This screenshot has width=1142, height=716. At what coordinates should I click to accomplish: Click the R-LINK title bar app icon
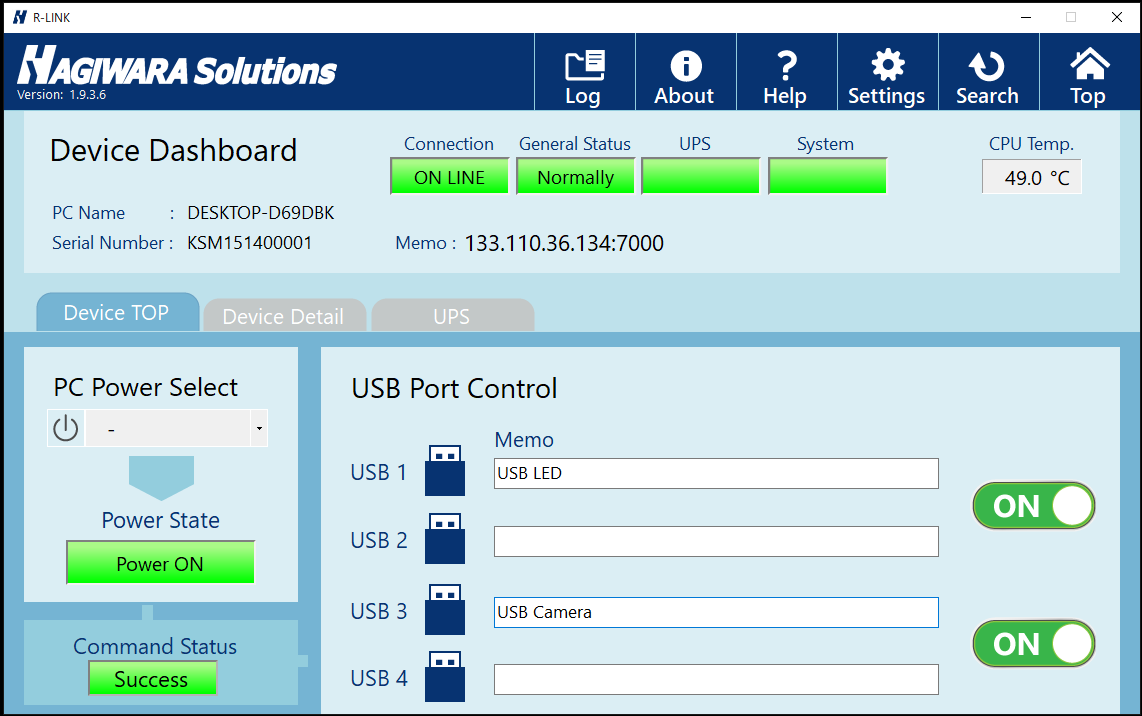click(20, 17)
